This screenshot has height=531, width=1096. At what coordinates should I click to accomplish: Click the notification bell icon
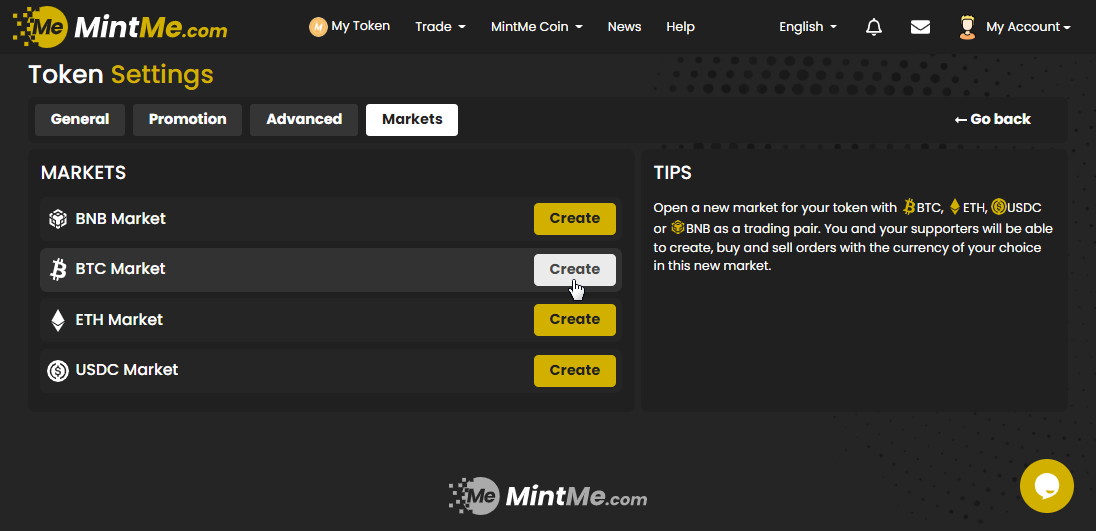coord(873,27)
